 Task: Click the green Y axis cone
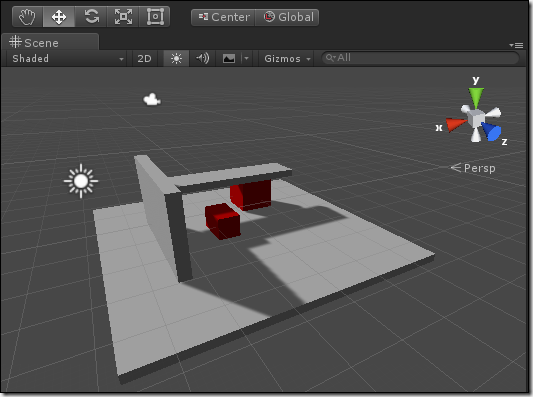pos(476,98)
